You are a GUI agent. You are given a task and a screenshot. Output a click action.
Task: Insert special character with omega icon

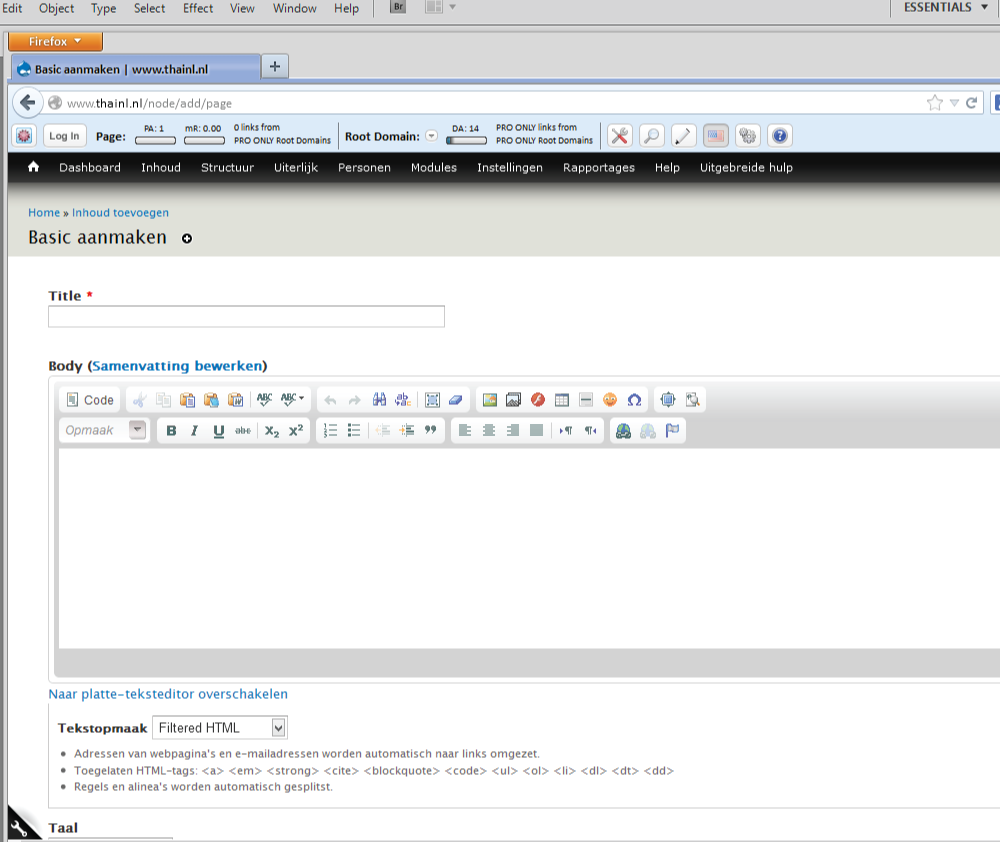(634, 400)
